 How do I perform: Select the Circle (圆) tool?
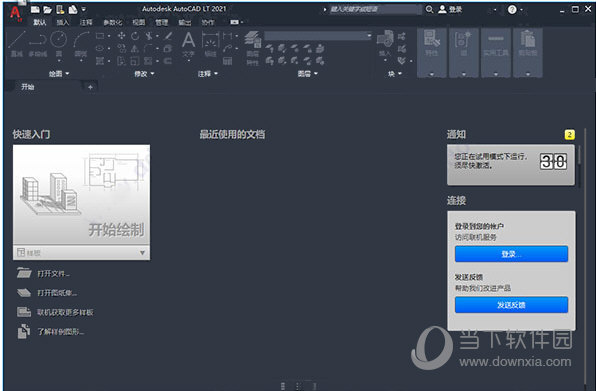[x=59, y=43]
